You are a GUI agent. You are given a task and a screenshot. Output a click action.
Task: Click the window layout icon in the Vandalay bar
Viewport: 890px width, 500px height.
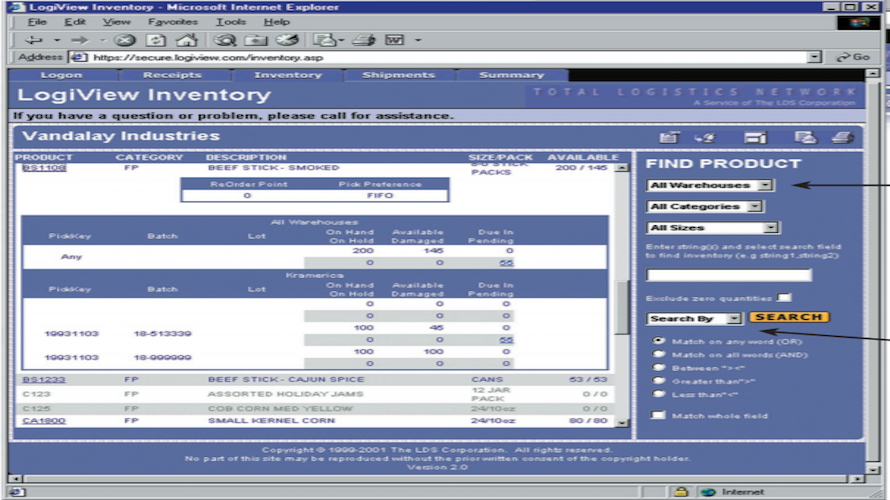point(755,137)
